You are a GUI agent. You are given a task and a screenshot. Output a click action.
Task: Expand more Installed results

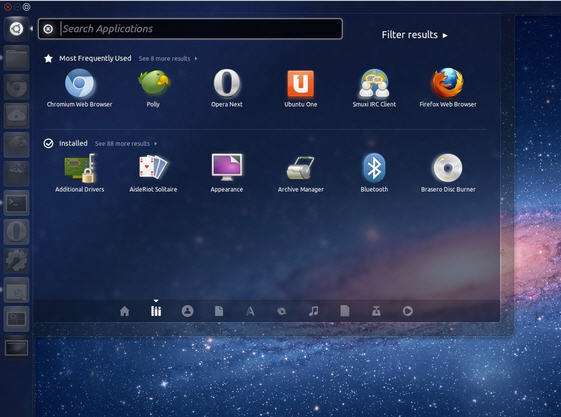coord(126,143)
